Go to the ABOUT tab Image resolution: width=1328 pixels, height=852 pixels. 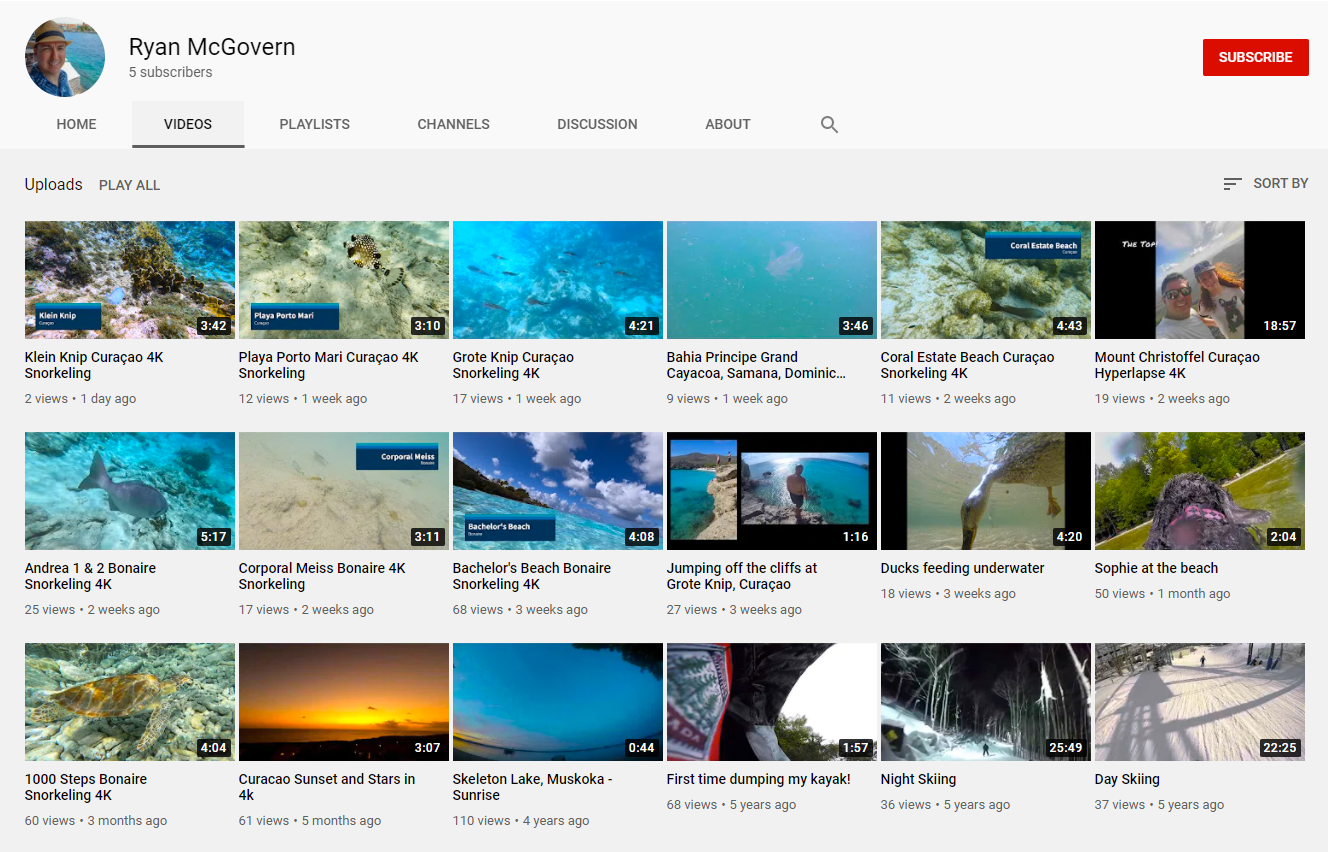tap(727, 124)
